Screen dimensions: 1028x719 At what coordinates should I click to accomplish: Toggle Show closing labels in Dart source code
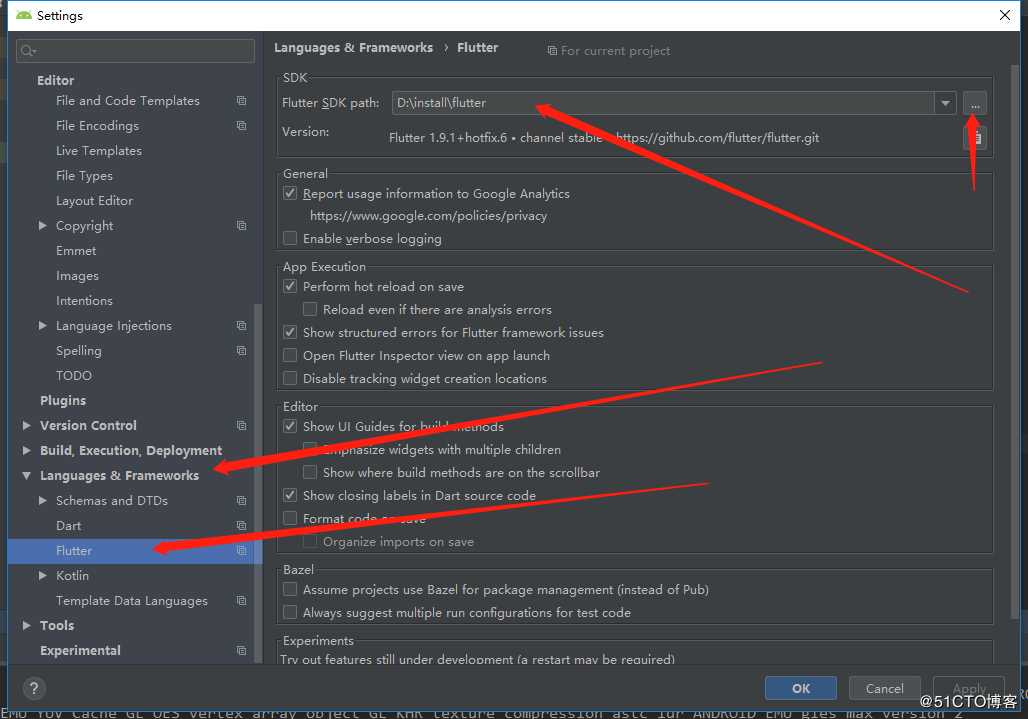point(290,496)
